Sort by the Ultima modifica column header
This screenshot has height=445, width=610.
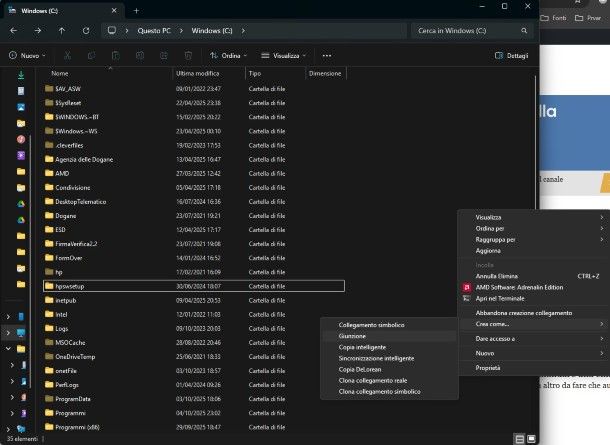click(x=197, y=74)
